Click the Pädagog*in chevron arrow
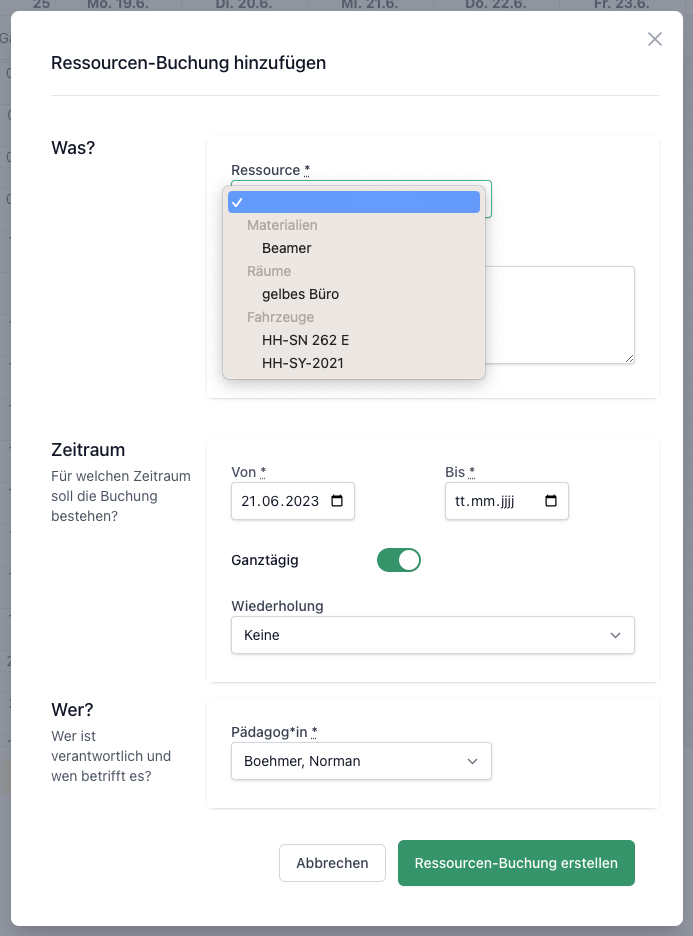 [472, 761]
